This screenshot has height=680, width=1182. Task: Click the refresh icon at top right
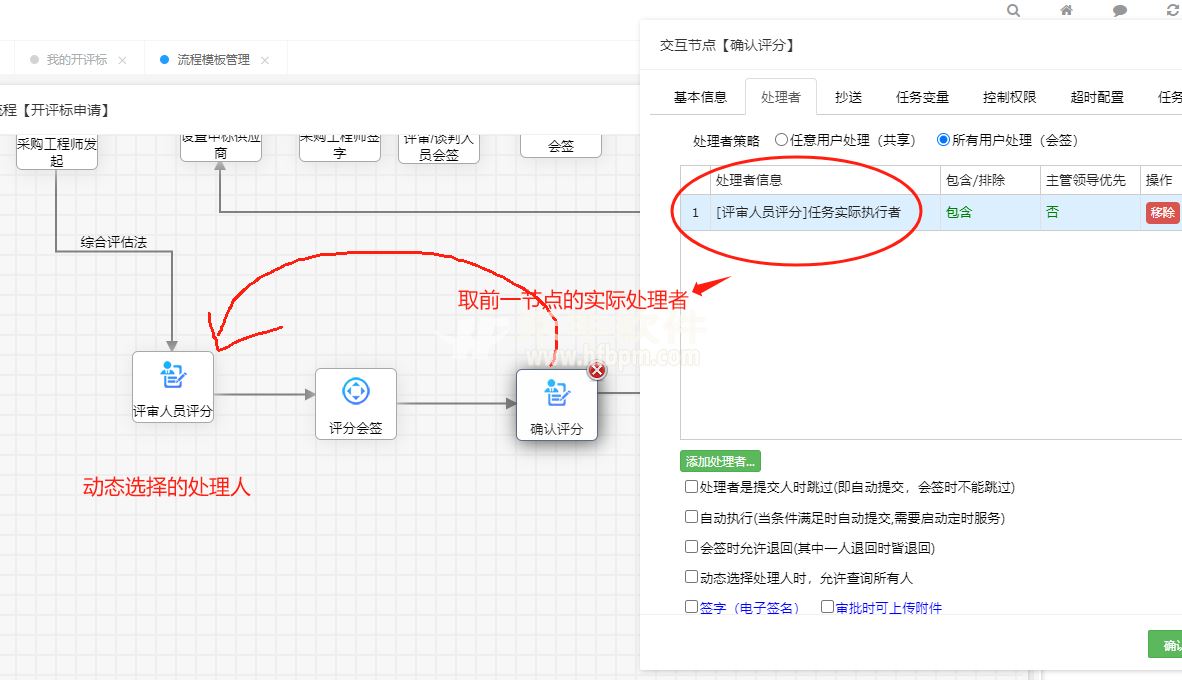[x=1173, y=11]
